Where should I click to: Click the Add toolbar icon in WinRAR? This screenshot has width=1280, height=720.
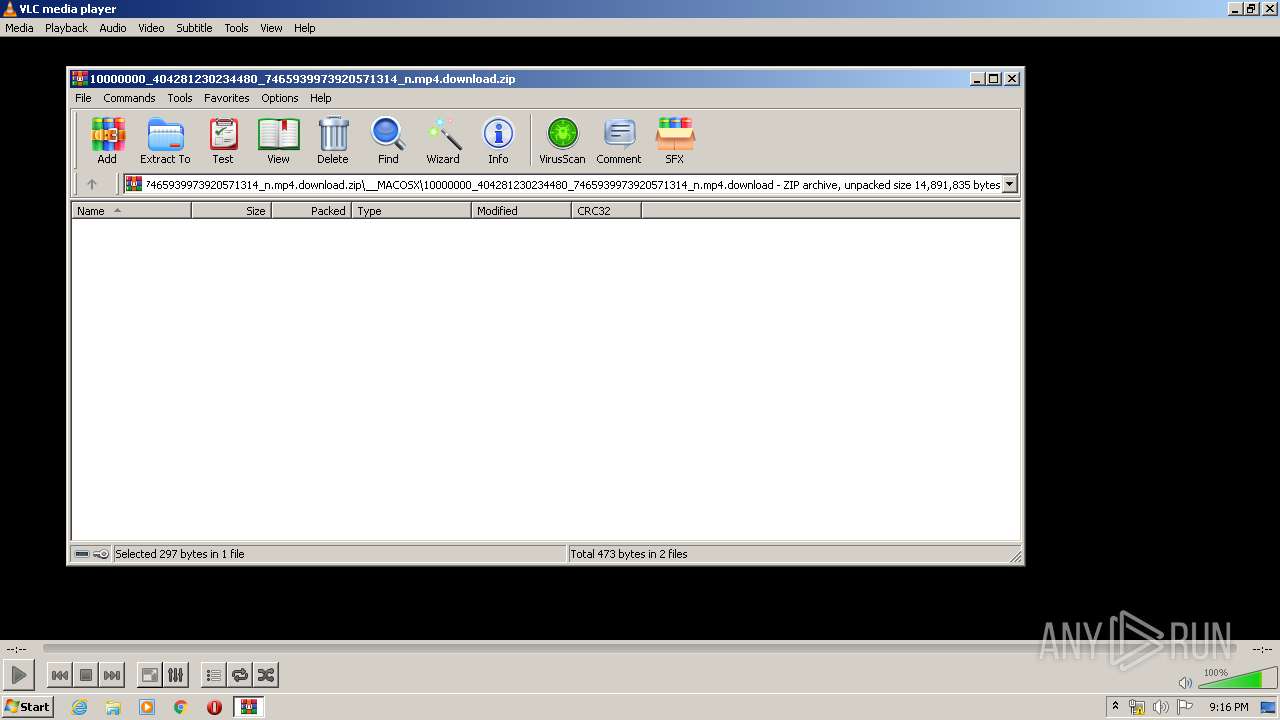[107, 140]
